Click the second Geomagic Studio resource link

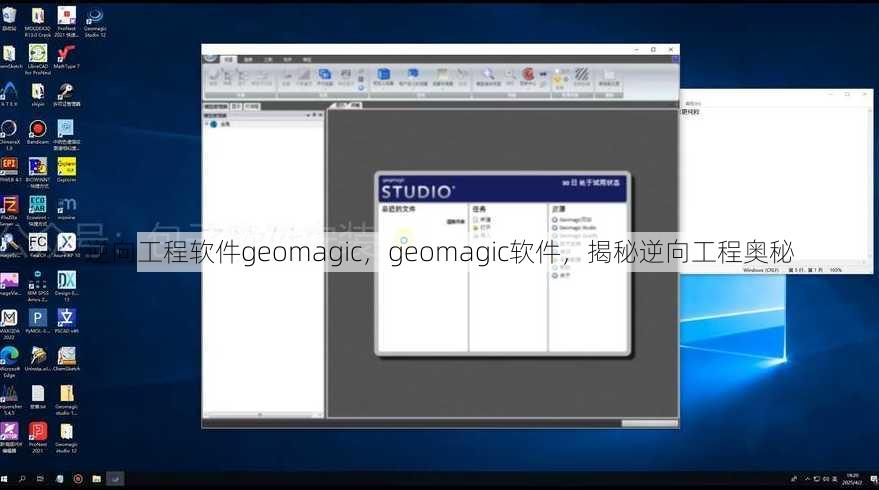[x=574, y=228]
